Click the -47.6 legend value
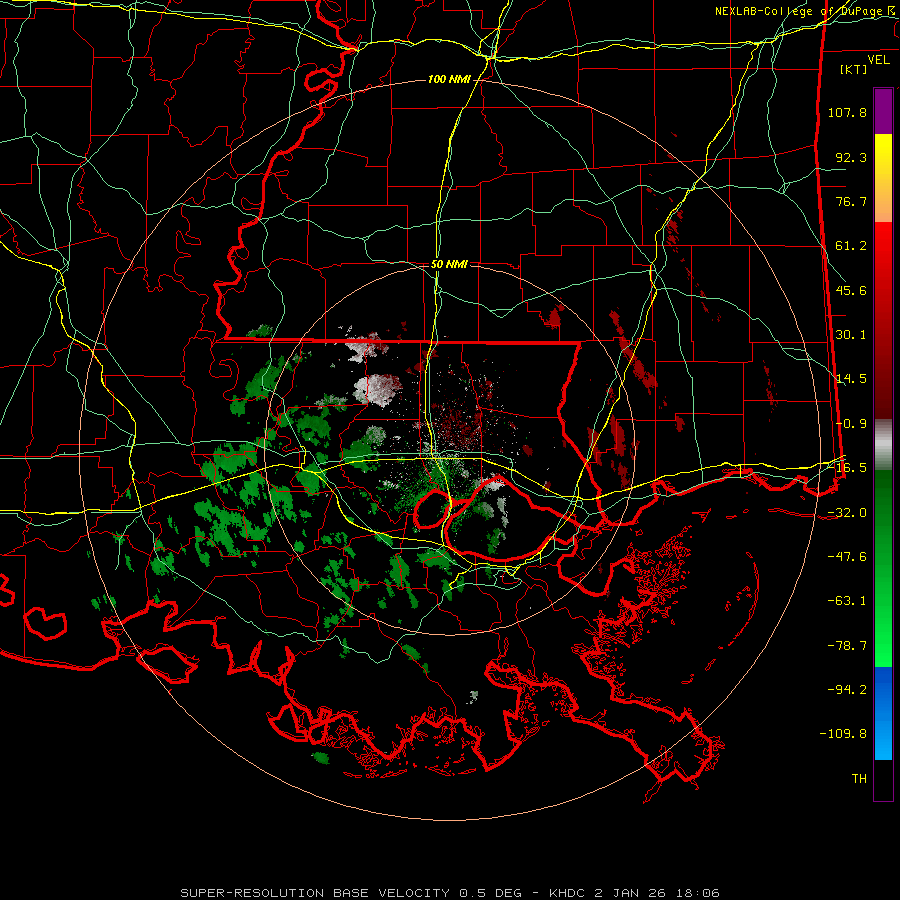The height and width of the screenshot is (900, 900). (847, 557)
